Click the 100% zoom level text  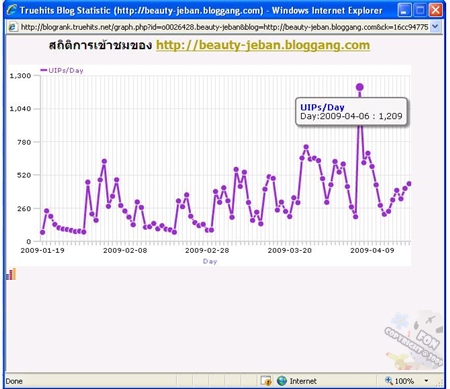click(404, 381)
